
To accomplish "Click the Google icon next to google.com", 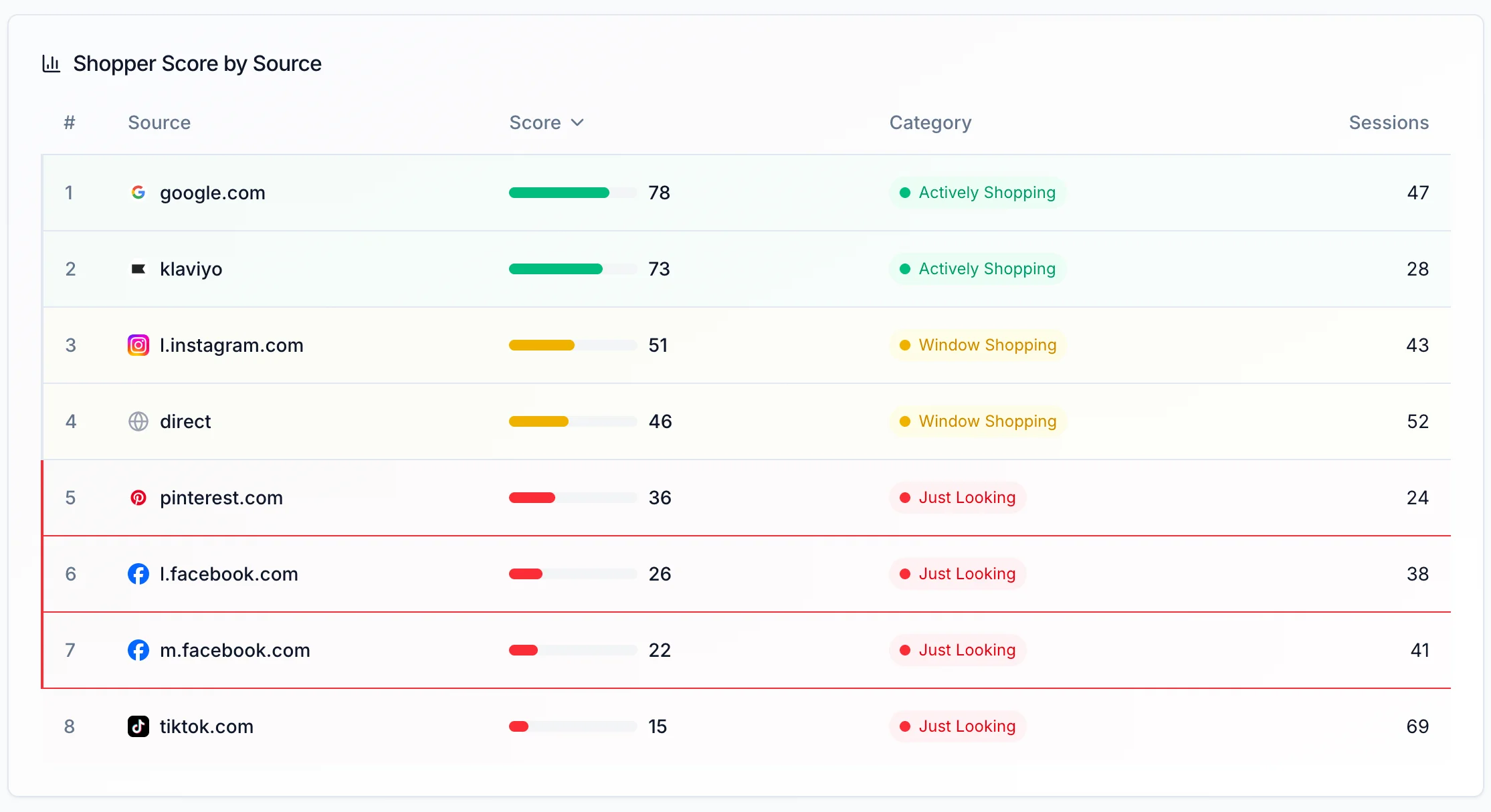I will pyautogui.click(x=138, y=193).
